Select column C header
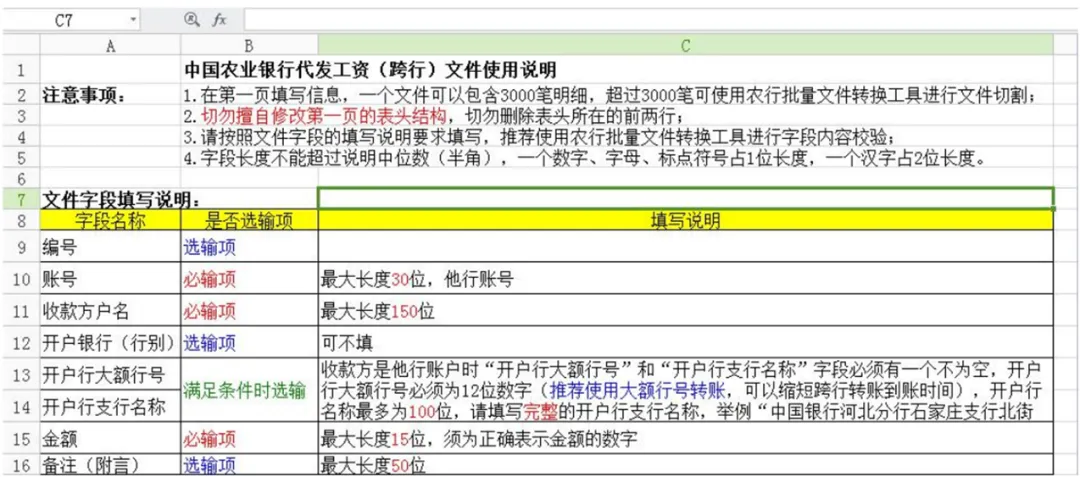 (x=685, y=45)
